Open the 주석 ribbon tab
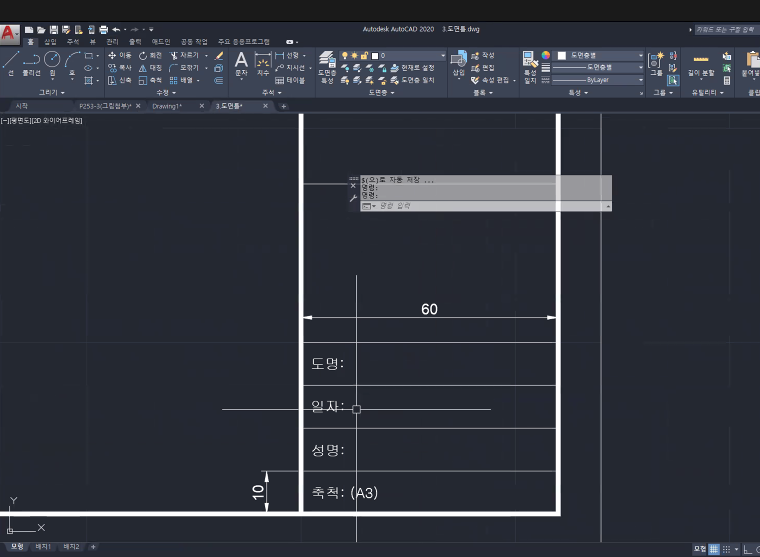 73,42
